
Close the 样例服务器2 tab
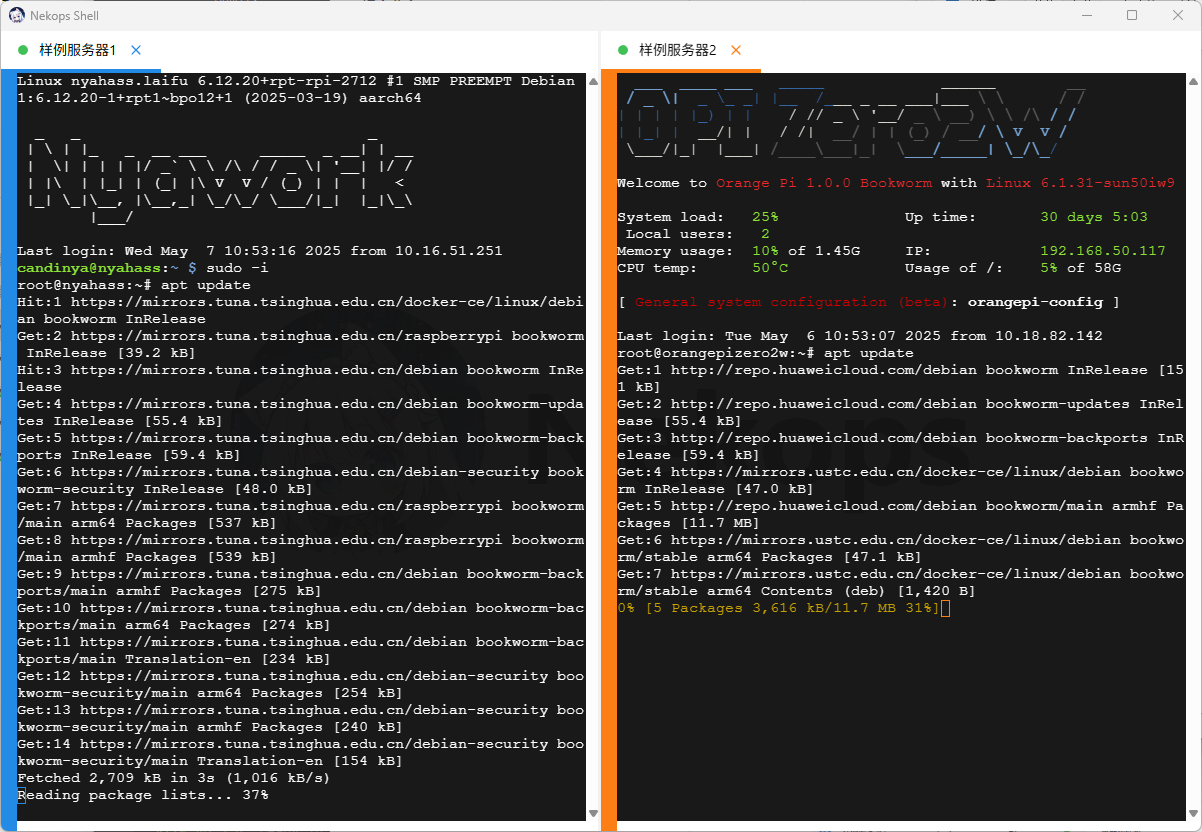point(736,50)
